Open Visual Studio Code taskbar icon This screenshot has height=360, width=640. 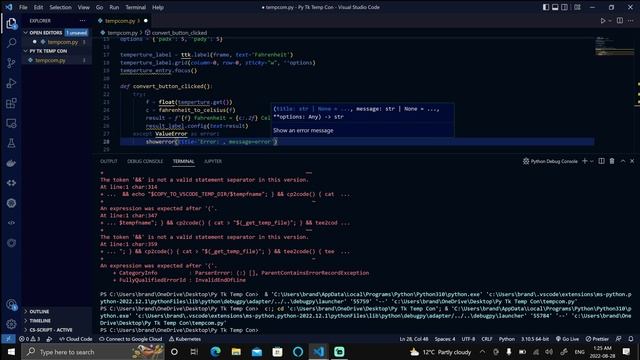[318, 351]
